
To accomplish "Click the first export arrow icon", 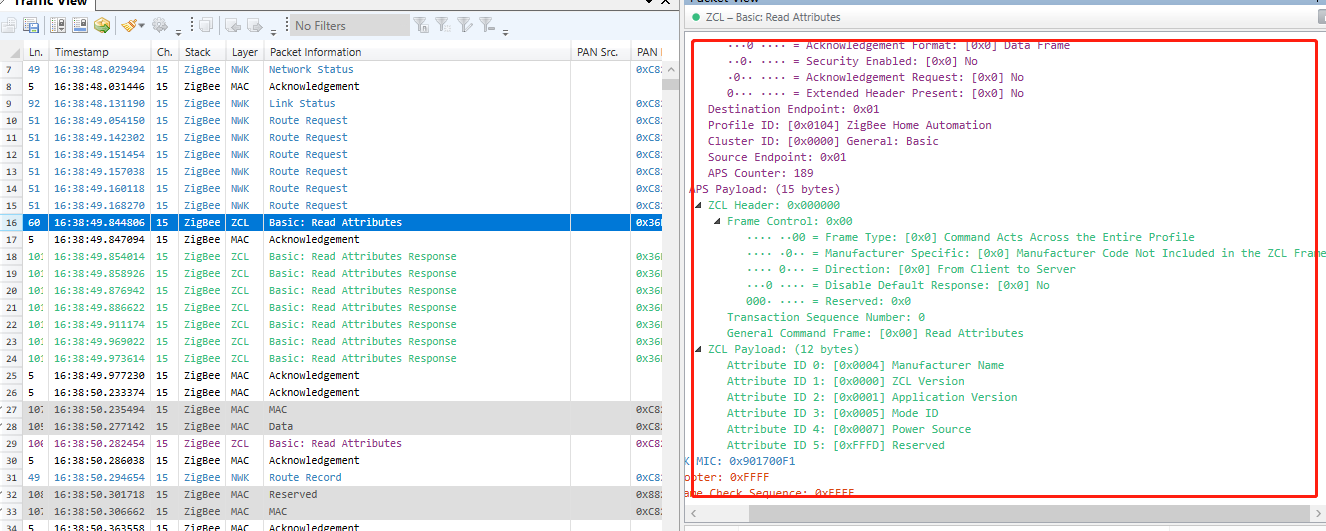I will (x=233, y=25).
